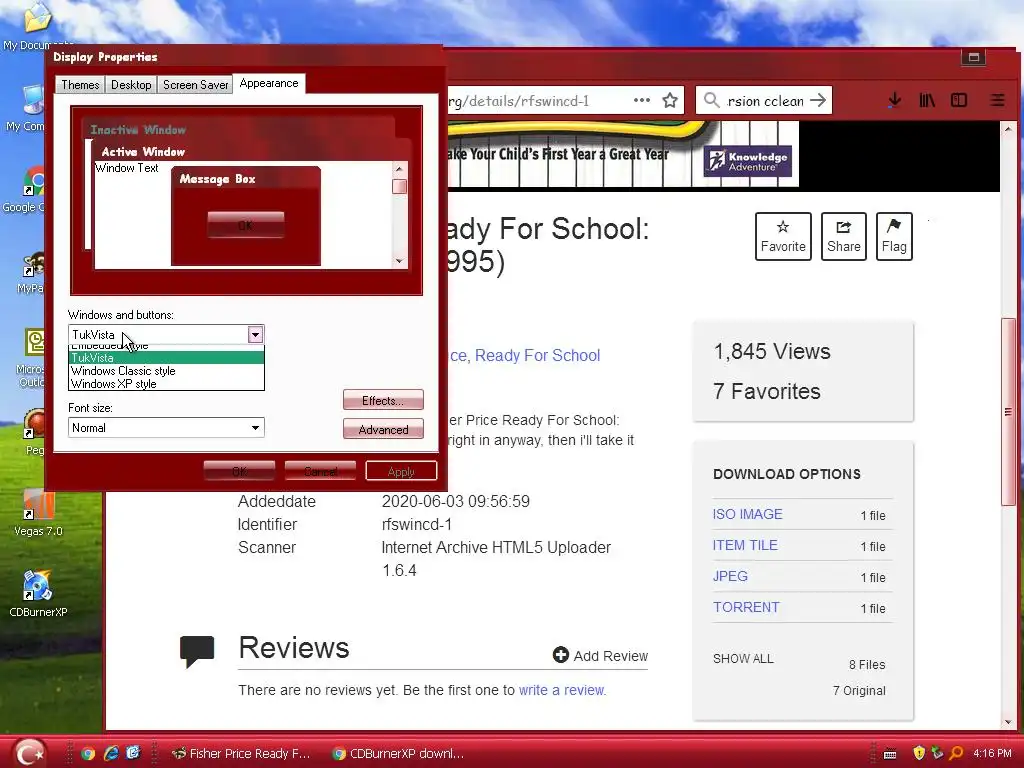Click the keyboard tray icon
This screenshot has height=768, width=1024.
pyautogui.click(x=890, y=754)
